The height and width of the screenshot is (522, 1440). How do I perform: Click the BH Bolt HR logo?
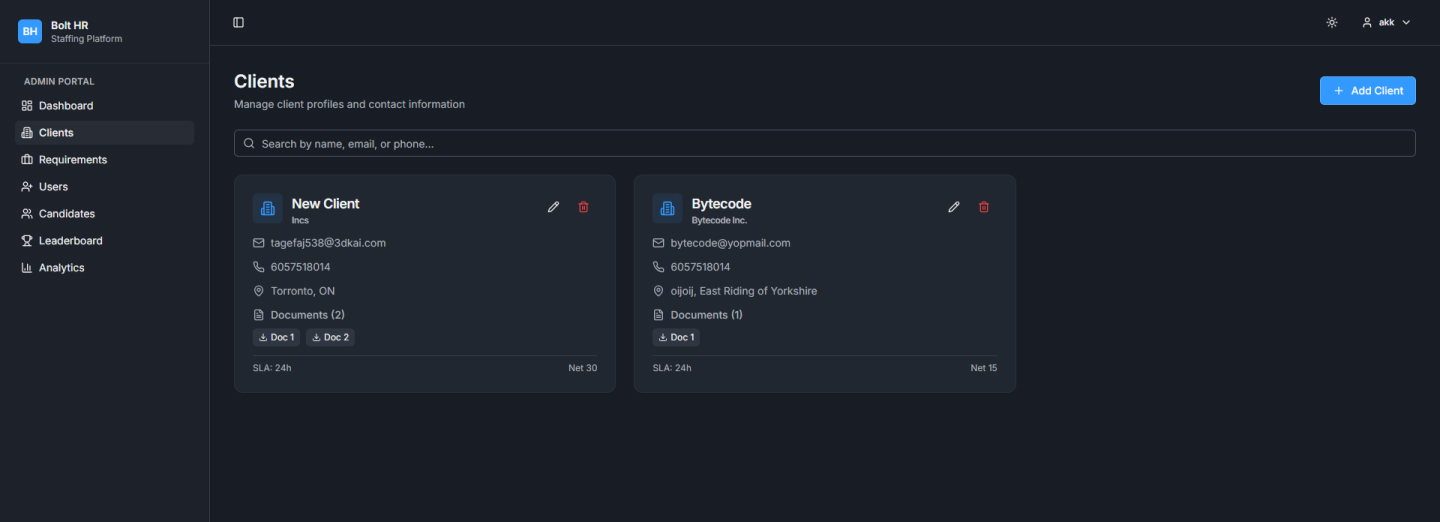(30, 31)
